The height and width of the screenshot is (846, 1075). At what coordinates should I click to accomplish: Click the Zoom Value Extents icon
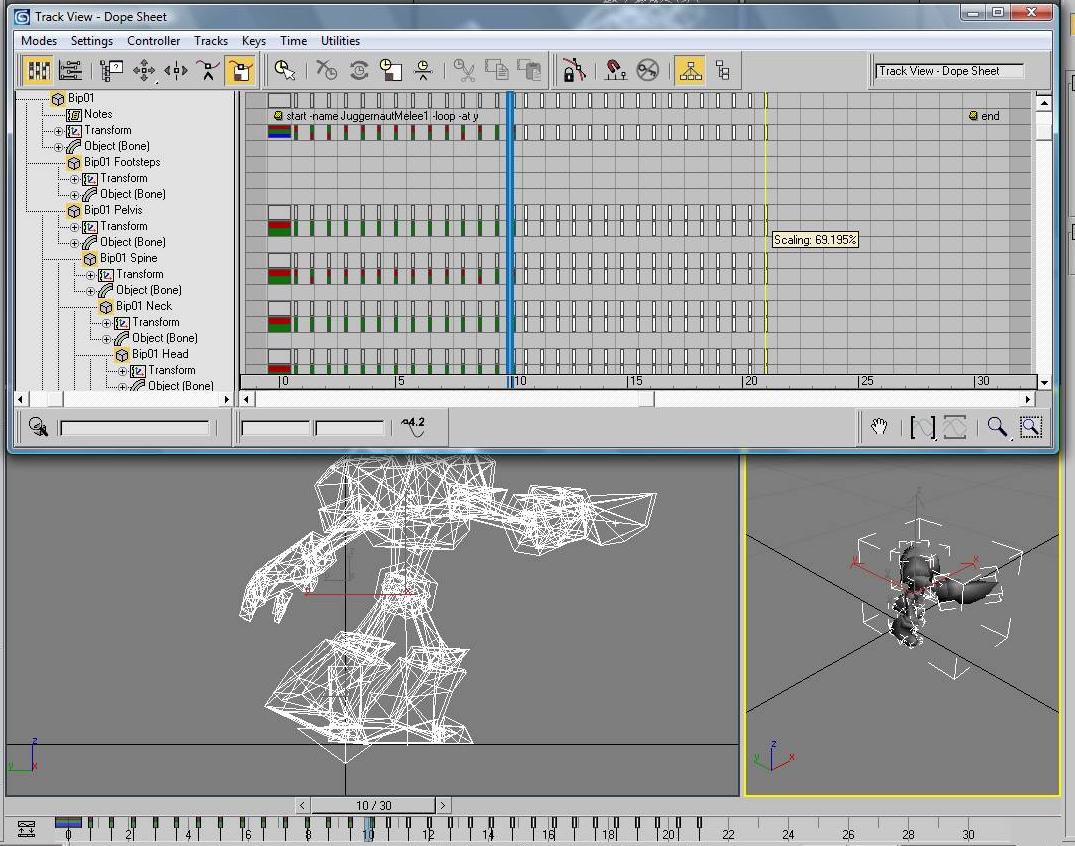(955, 427)
